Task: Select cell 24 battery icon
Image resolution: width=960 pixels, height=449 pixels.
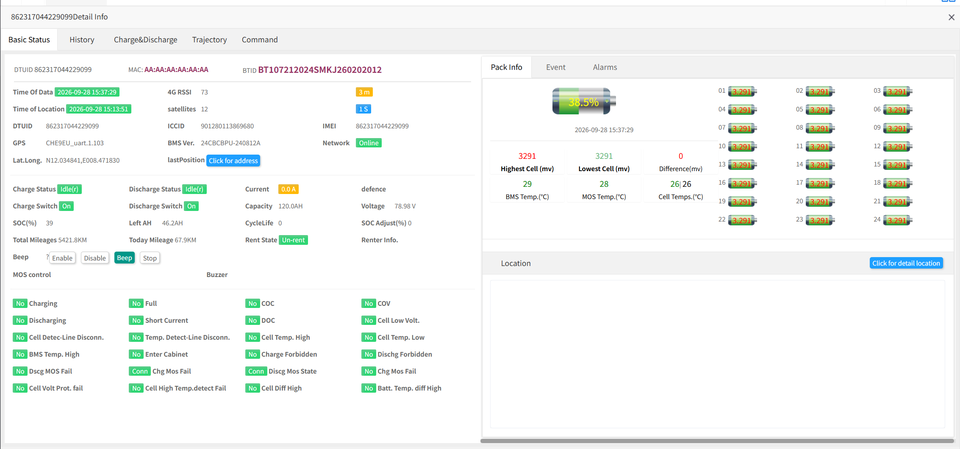Action: pos(898,220)
